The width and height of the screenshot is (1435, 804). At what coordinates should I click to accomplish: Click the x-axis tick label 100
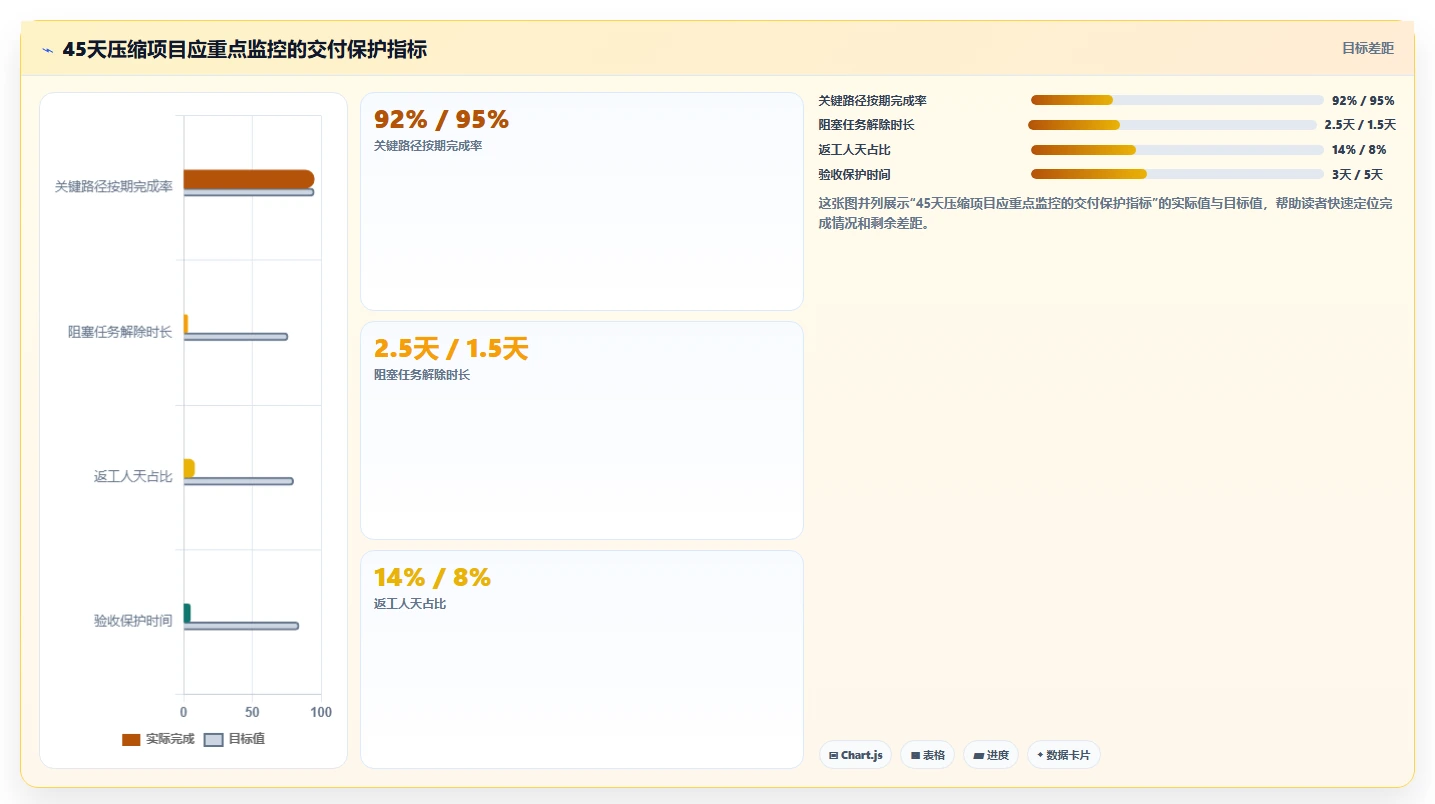click(x=321, y=712)
